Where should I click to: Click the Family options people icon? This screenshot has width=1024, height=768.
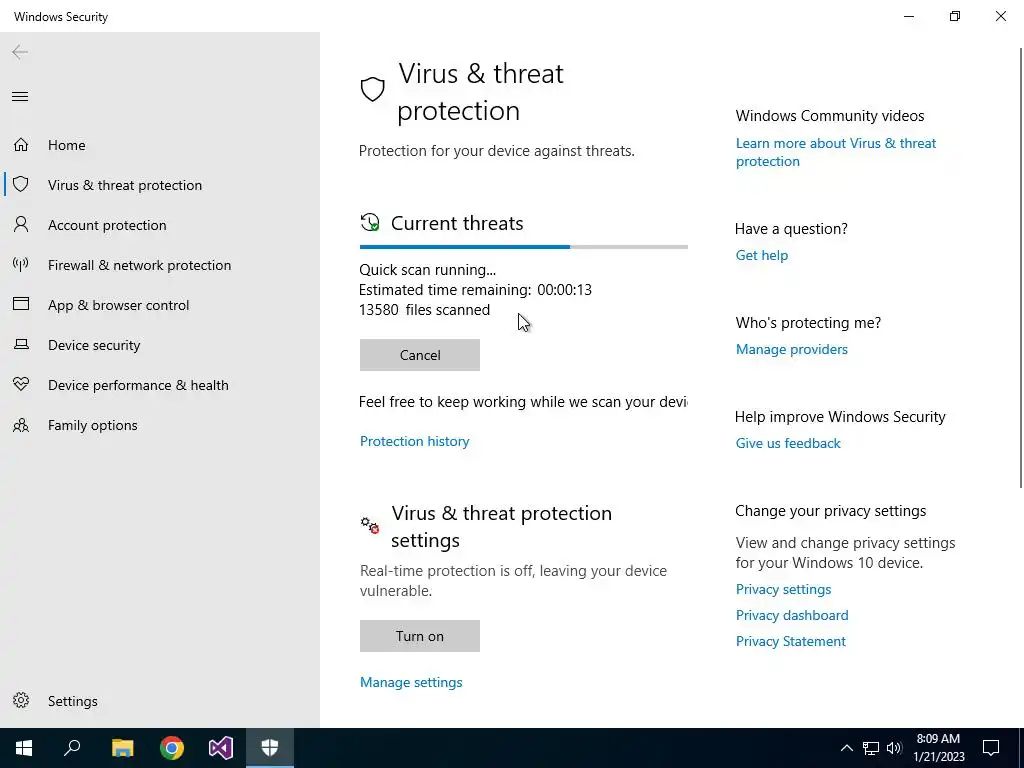coord(21,425)
